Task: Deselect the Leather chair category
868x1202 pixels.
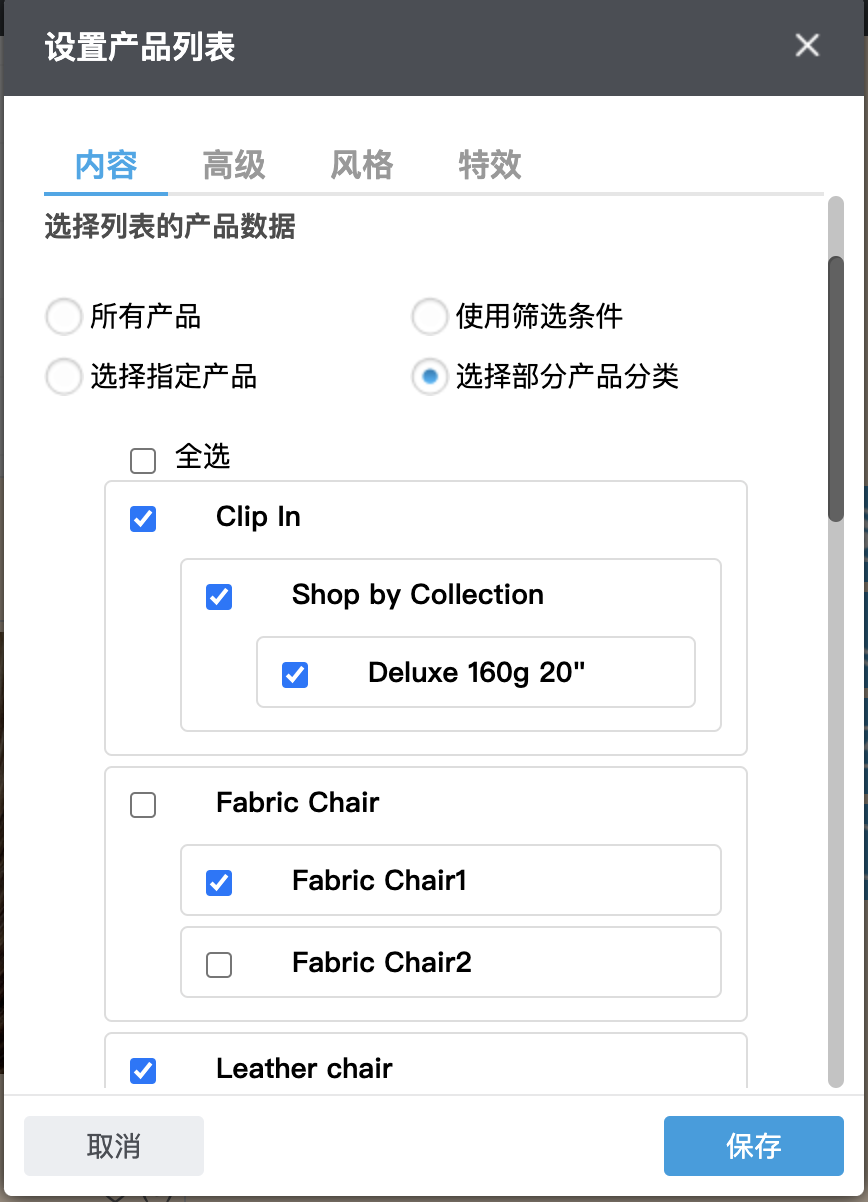Action: 142,1071
